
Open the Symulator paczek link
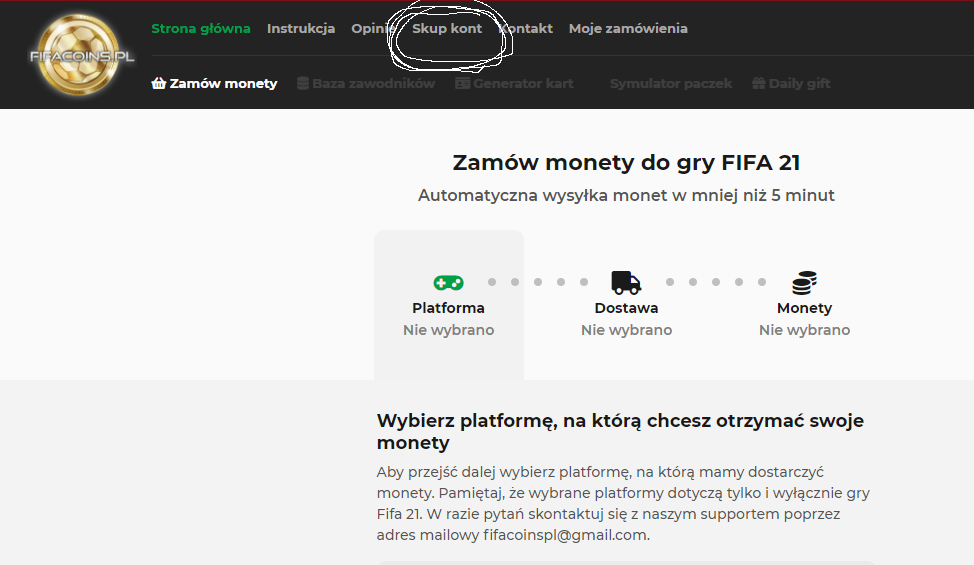pyautogui.click(x=671, y=83)
